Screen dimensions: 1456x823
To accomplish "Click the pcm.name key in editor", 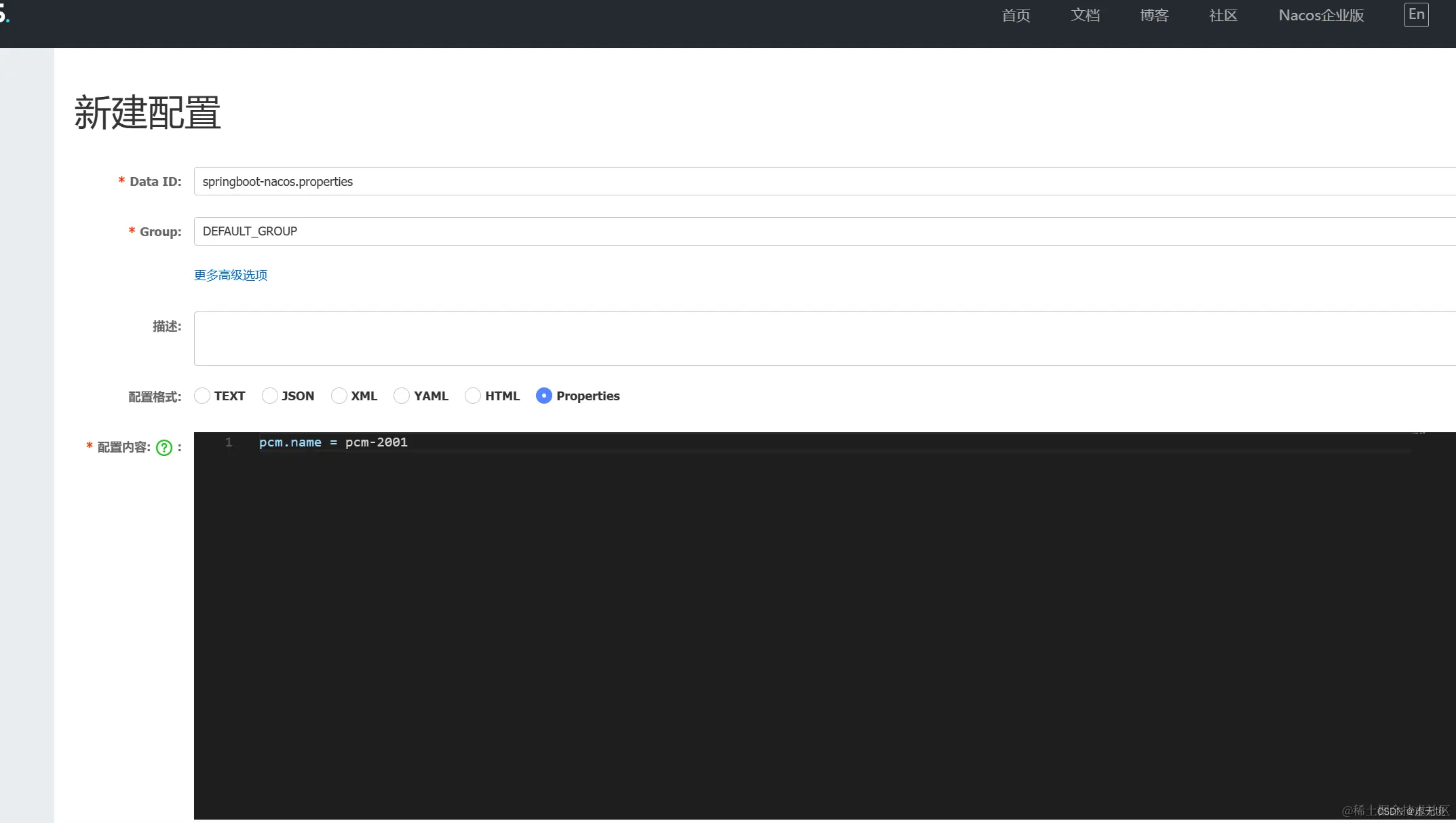I will click(290, 442).
